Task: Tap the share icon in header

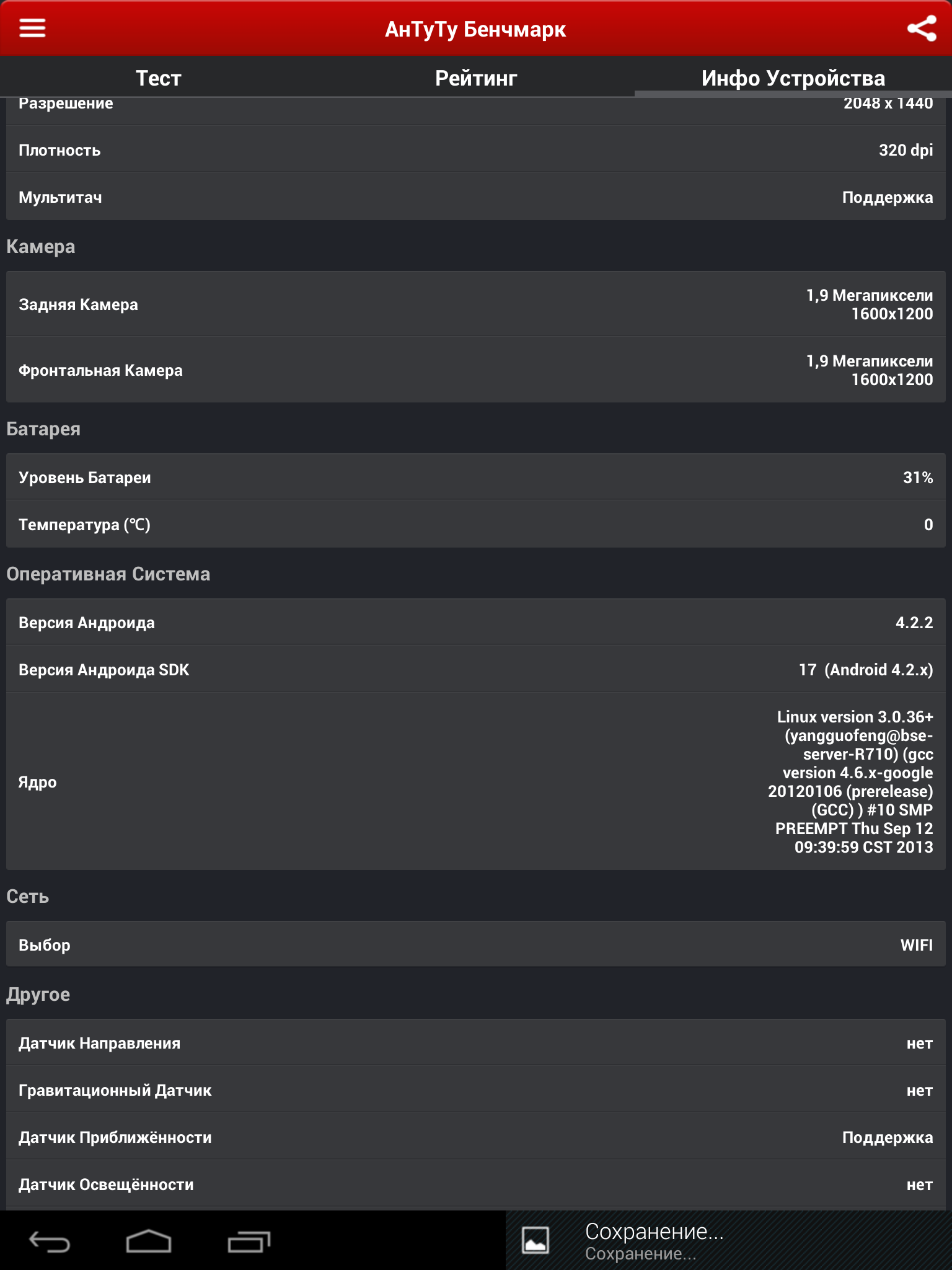Action: 922,29
